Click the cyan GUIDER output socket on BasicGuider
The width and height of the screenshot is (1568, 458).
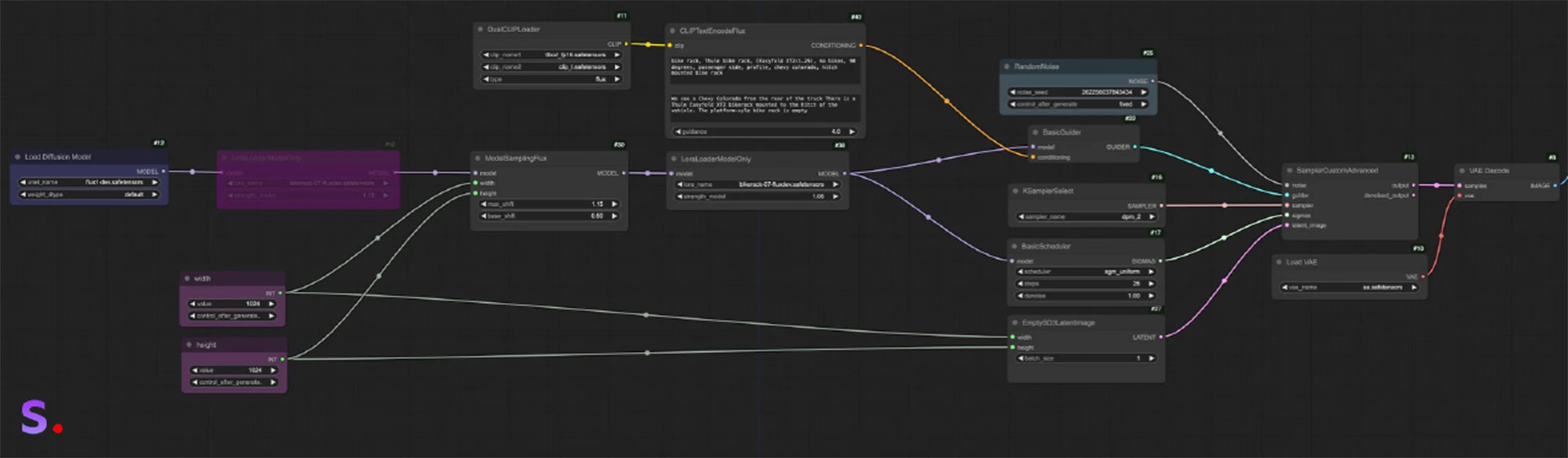click(x=1134, y=147)
